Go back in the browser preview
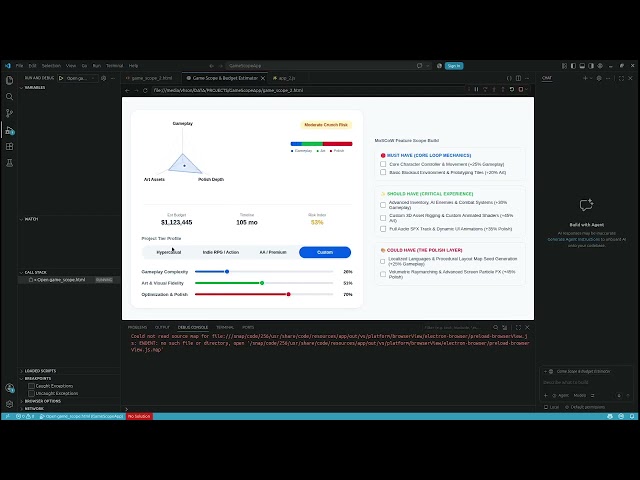The width and height of the screenshot is (640, 480). point(127,90)
